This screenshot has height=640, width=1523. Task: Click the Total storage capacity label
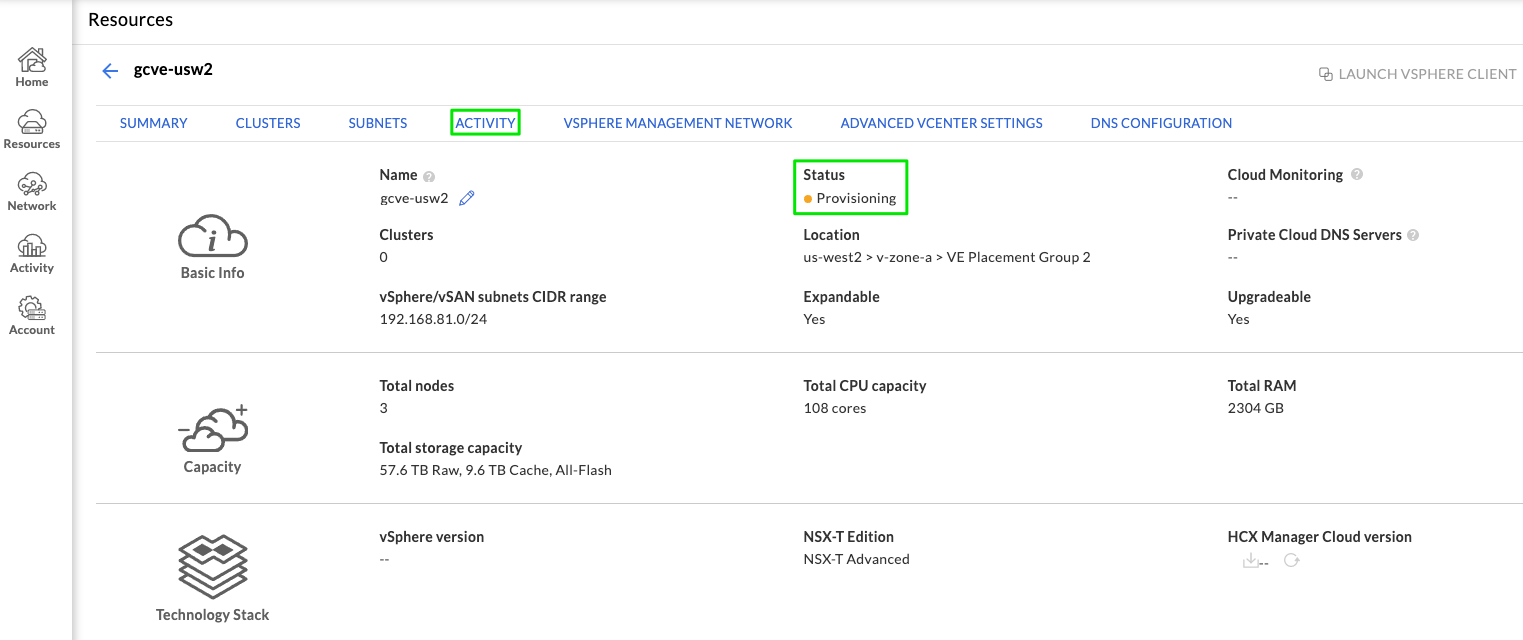click(451, 448)
